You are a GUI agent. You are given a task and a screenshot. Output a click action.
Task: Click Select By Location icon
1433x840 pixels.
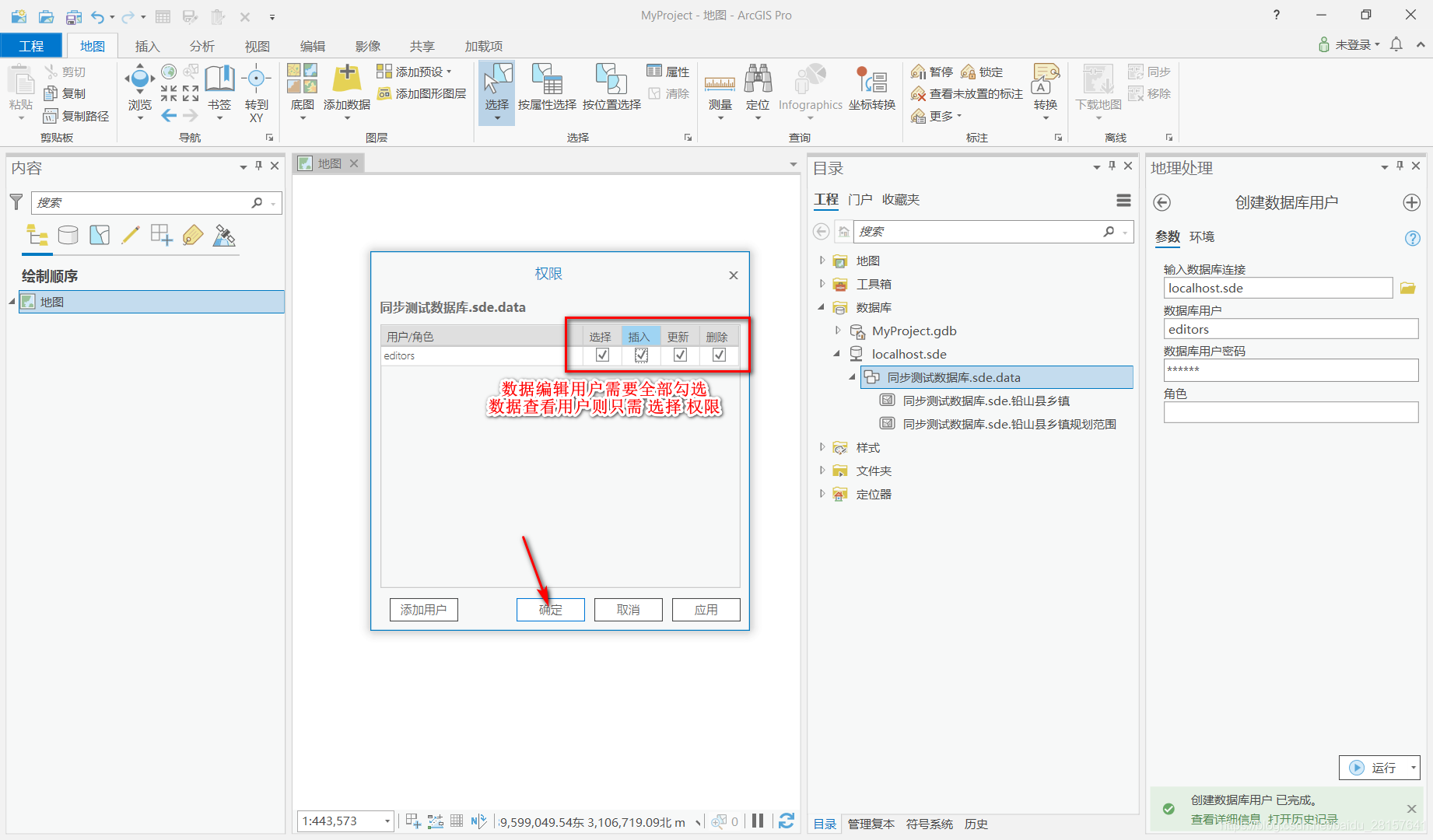(x=611, y=79)
